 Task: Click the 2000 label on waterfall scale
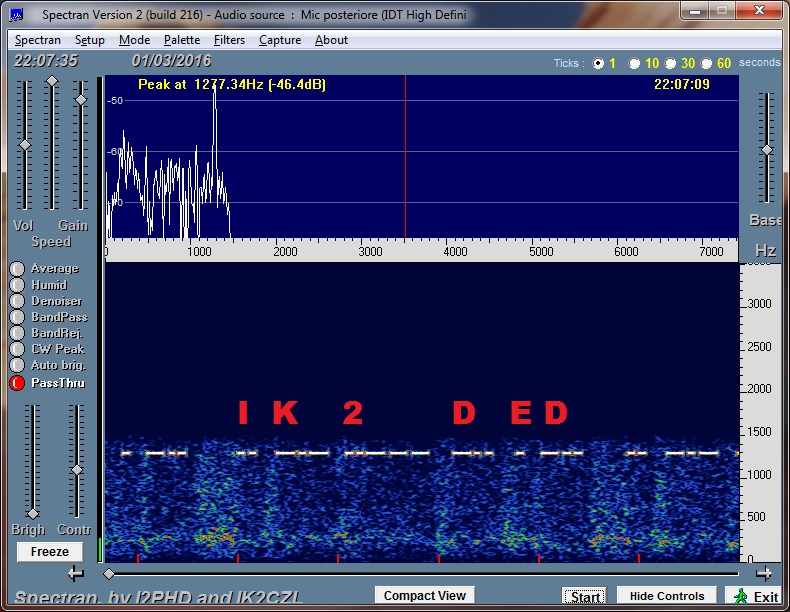pos(760,388)
